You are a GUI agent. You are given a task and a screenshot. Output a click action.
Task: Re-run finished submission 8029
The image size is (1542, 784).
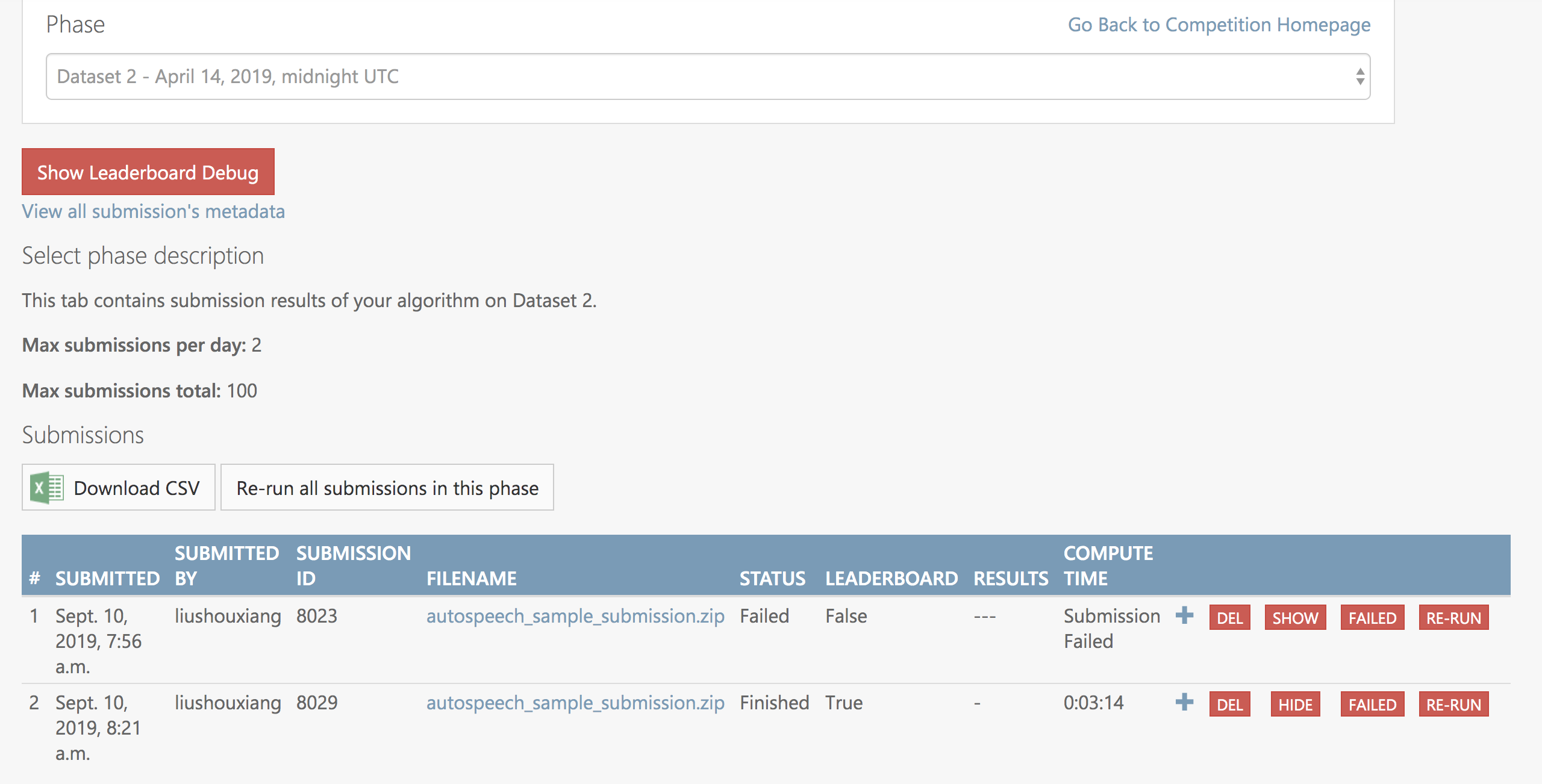click(1454, 703)
